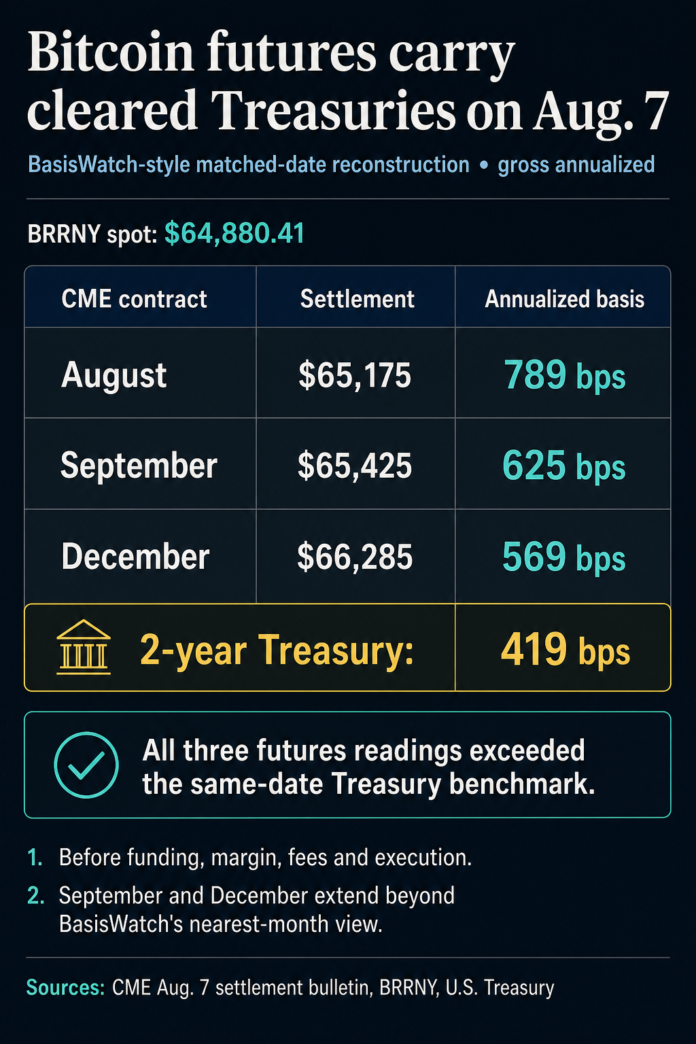Click the teal checkmark circle icon
Viewport: 696px width, 1044px height.
[87, 765]
